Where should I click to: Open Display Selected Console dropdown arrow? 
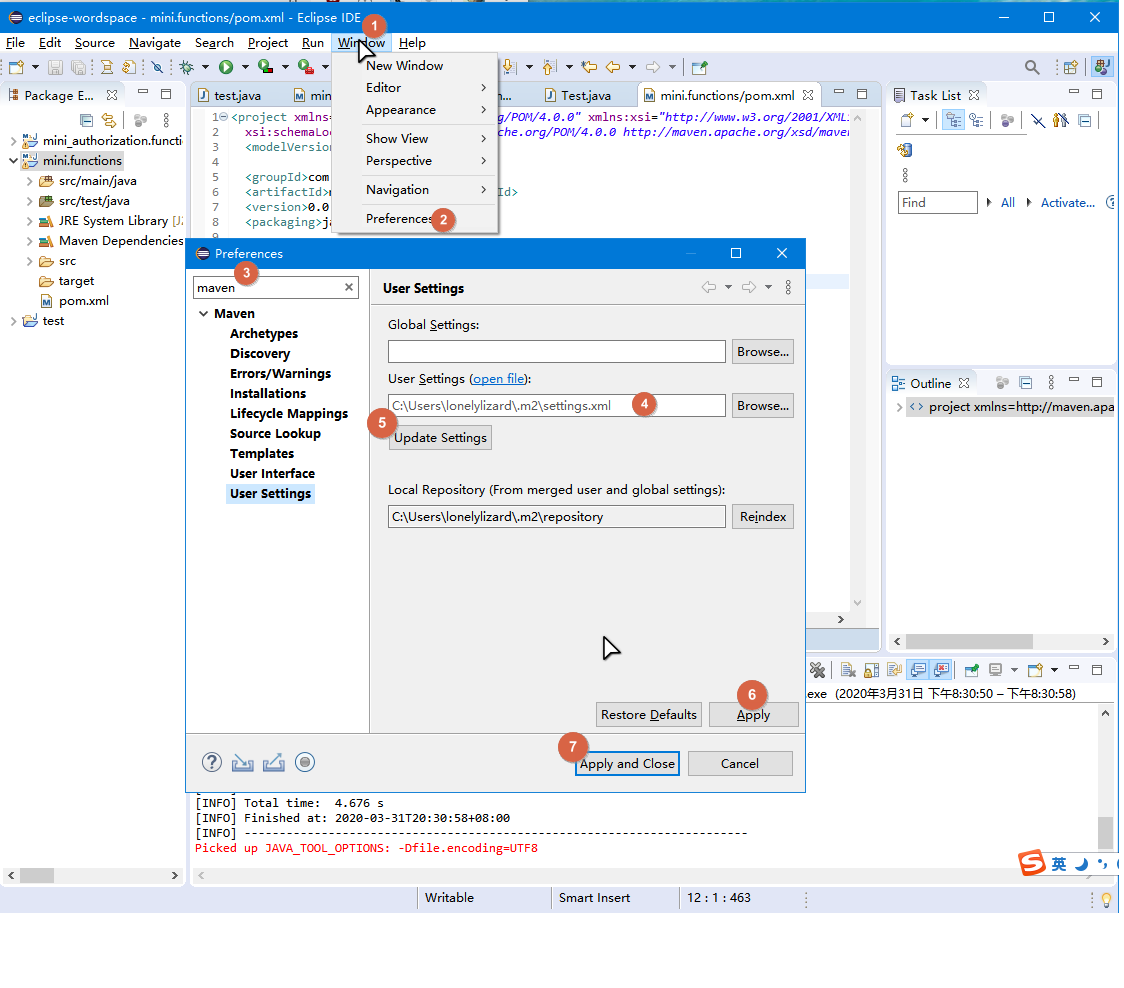(1014, 670)
